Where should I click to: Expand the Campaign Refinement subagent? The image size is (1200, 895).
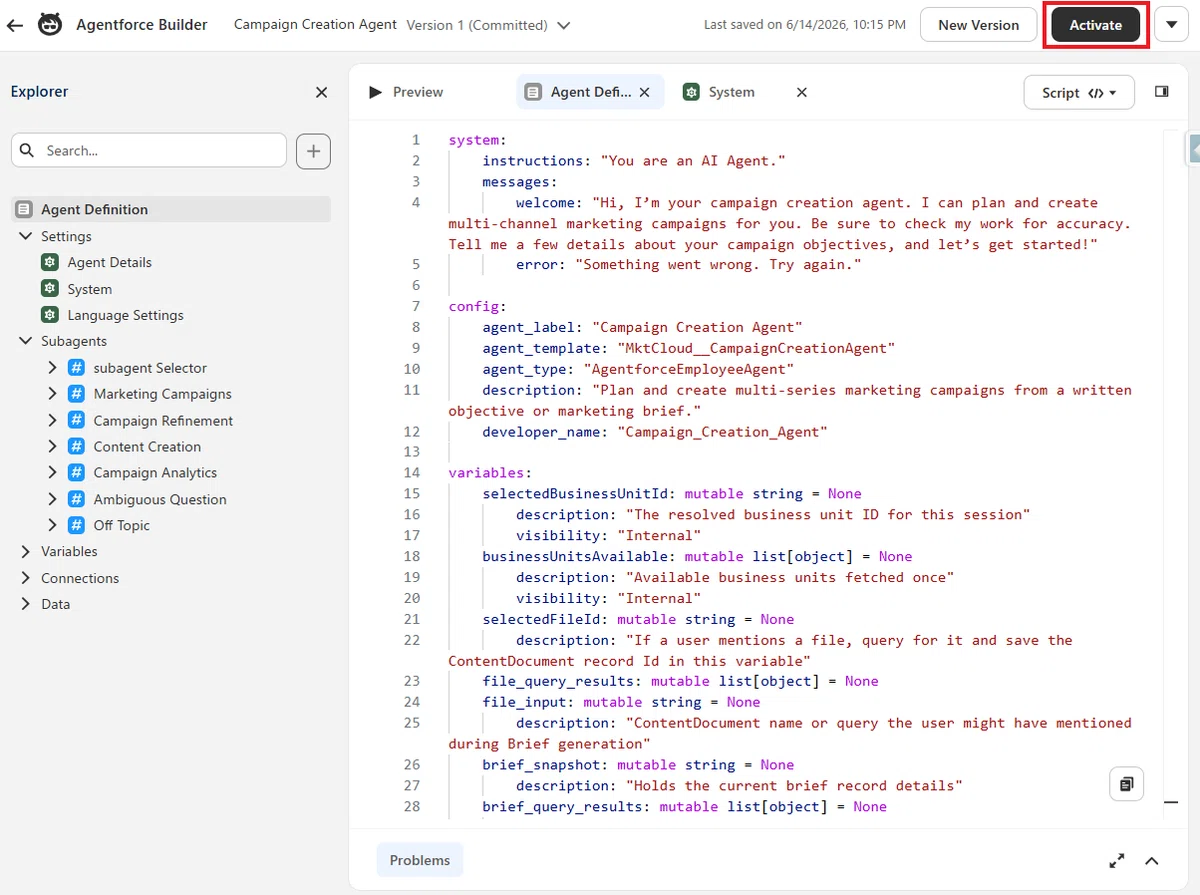click(x=52, y=420)
